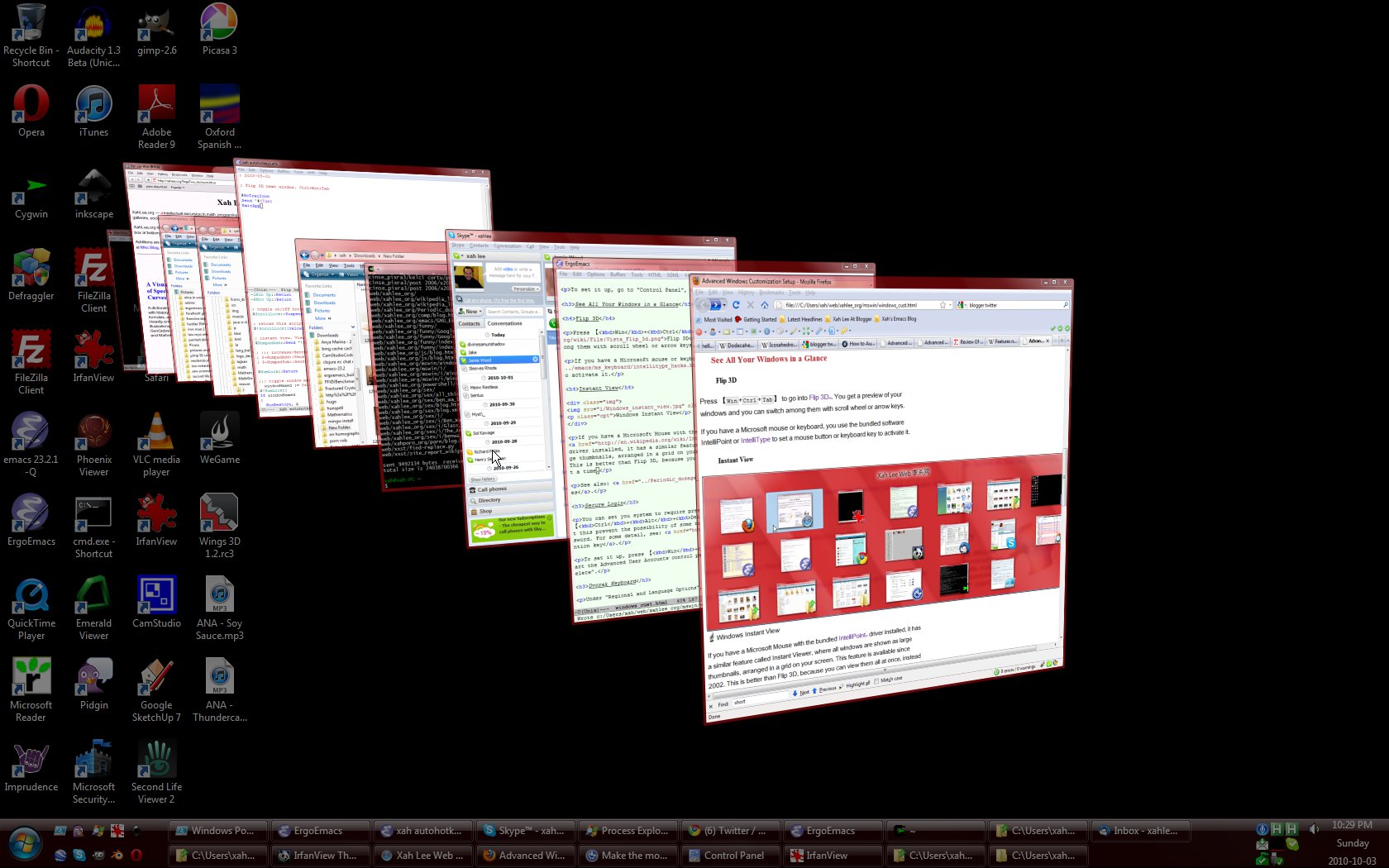Open Most Visited bookmark in Firefox
The image size is (1389, 868).
click(714, 319)
